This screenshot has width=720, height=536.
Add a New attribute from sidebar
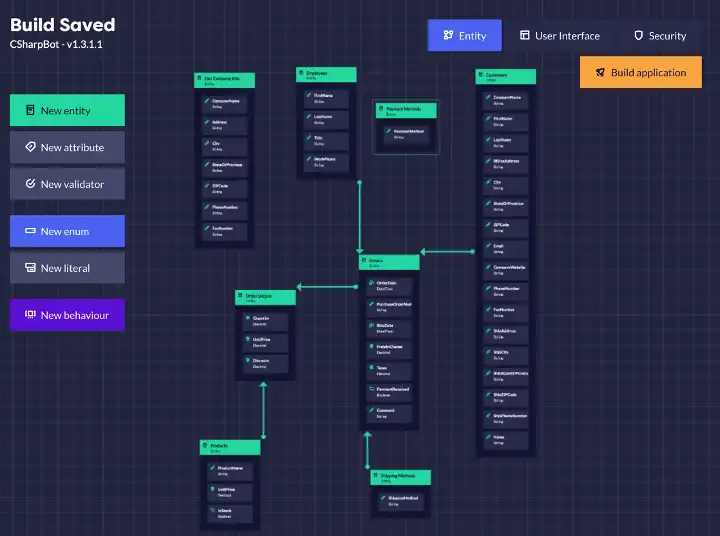click(67, 147)
